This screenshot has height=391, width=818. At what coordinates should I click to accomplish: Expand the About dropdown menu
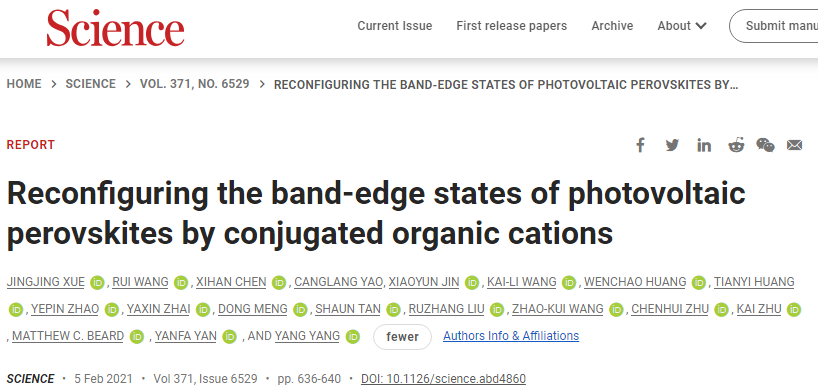682,26
